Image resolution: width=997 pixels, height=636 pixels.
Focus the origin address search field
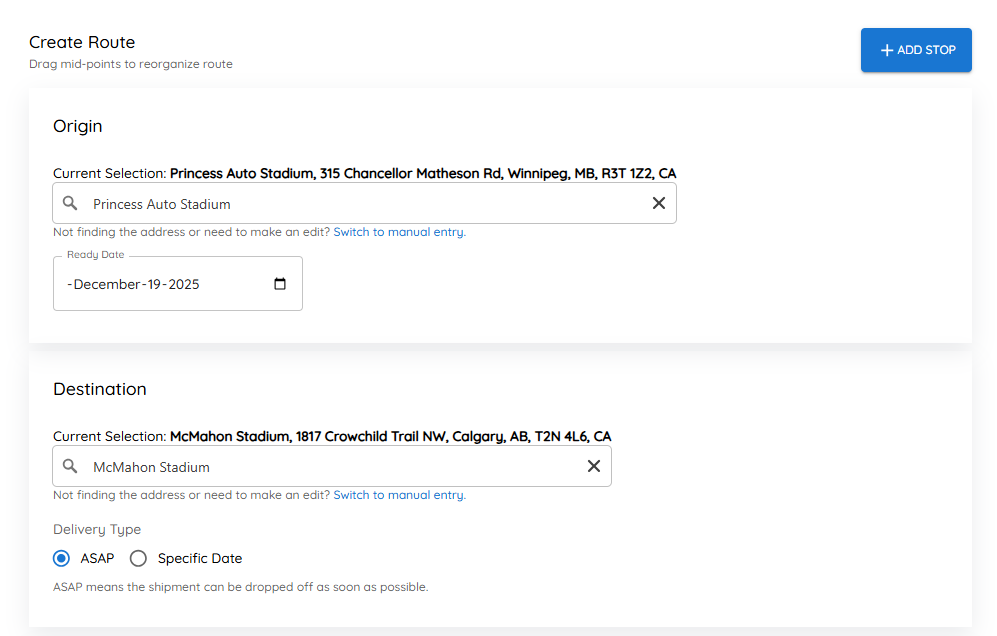click(364, 204)
